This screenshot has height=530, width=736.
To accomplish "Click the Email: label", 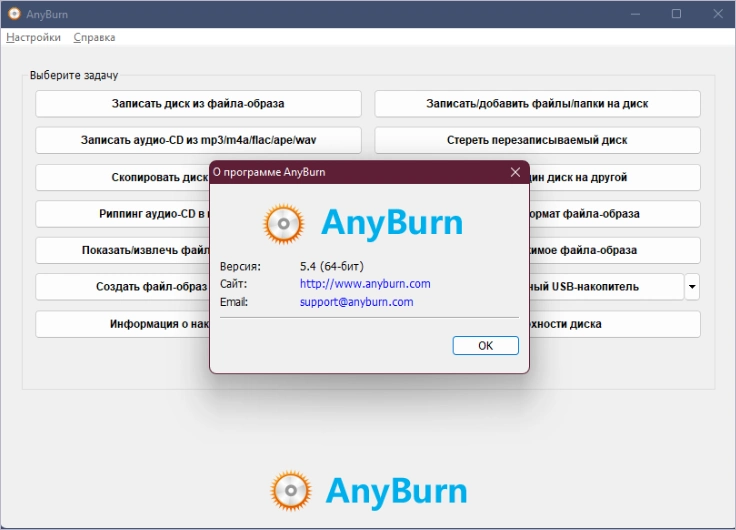I will [x=234, y=302].
